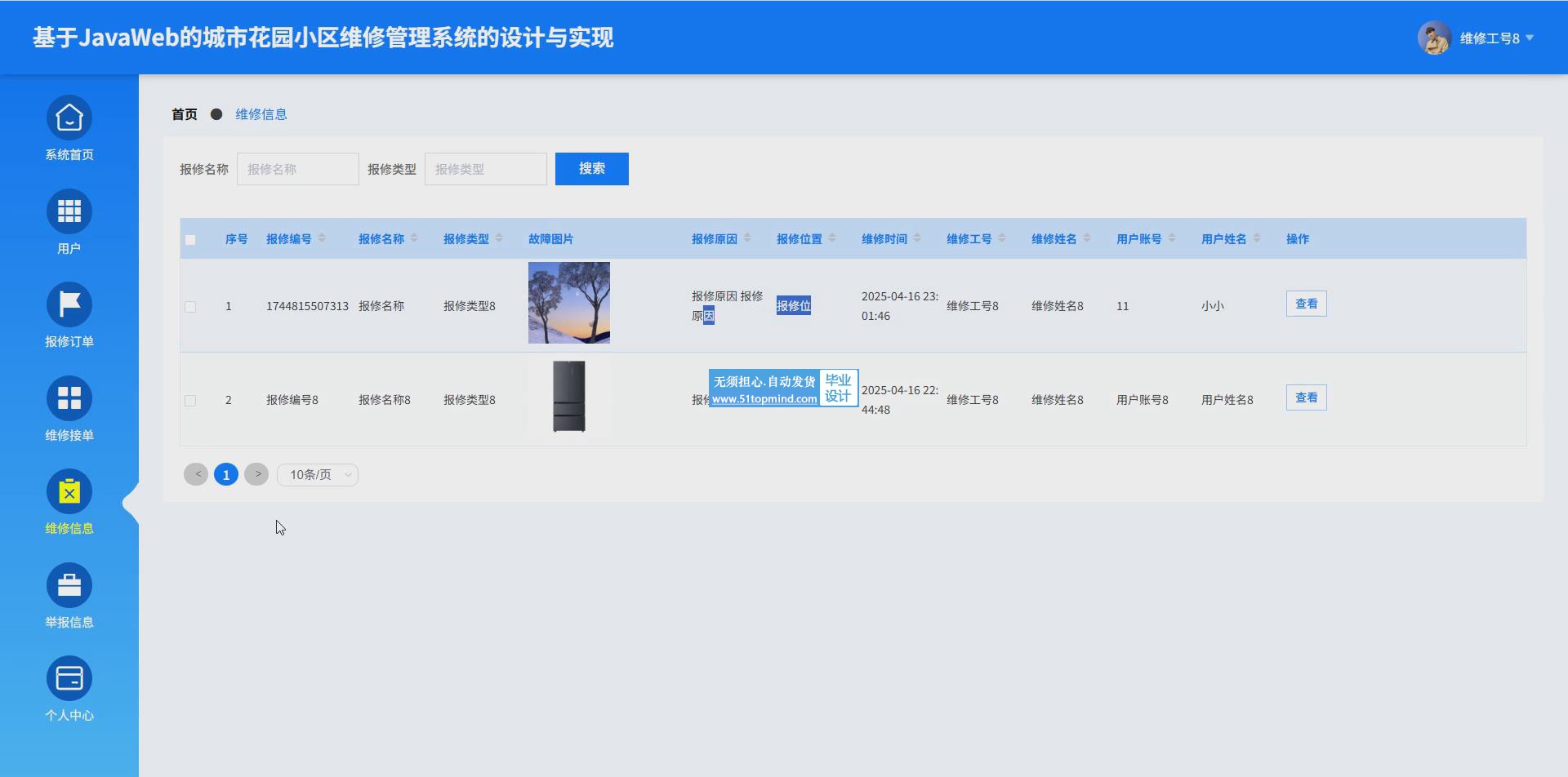Select page 1 in pagination
Screen dimensions: 1568x777
click(226, 475)
